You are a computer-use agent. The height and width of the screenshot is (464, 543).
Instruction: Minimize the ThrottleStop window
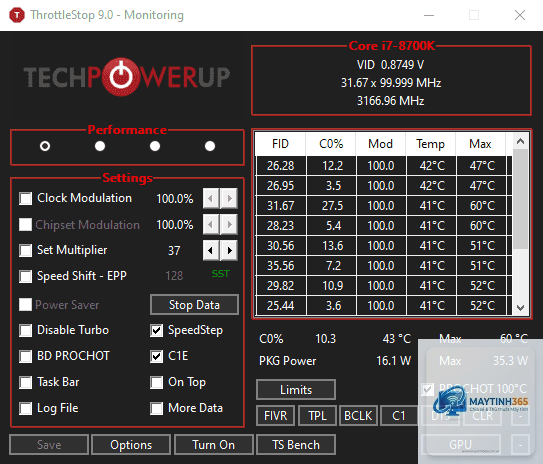coord(429,15)
